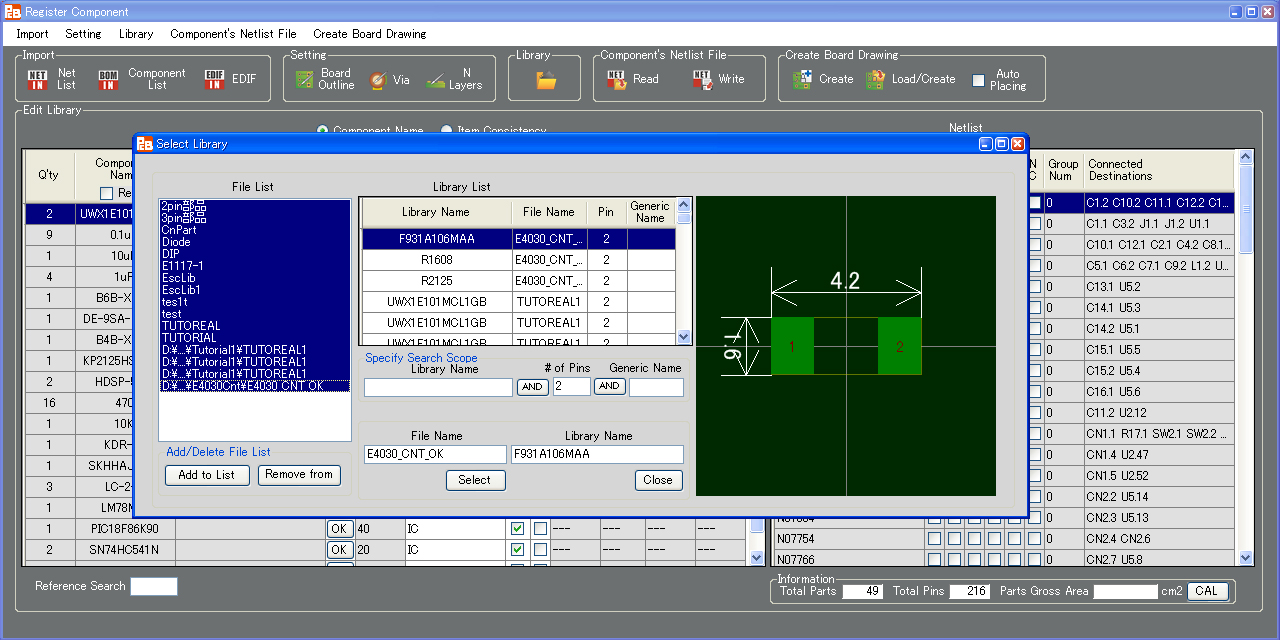
Task: Select the Item Consistency radio button
Action: 446,131
